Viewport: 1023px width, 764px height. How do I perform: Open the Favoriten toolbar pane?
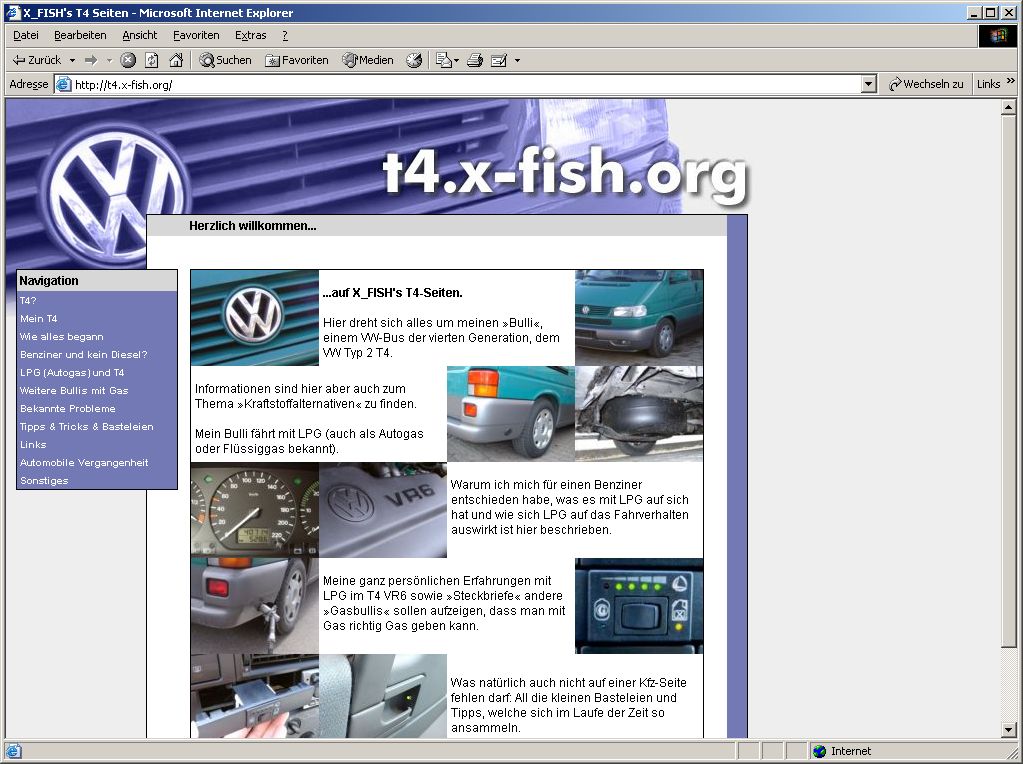(x=296, y=60)
